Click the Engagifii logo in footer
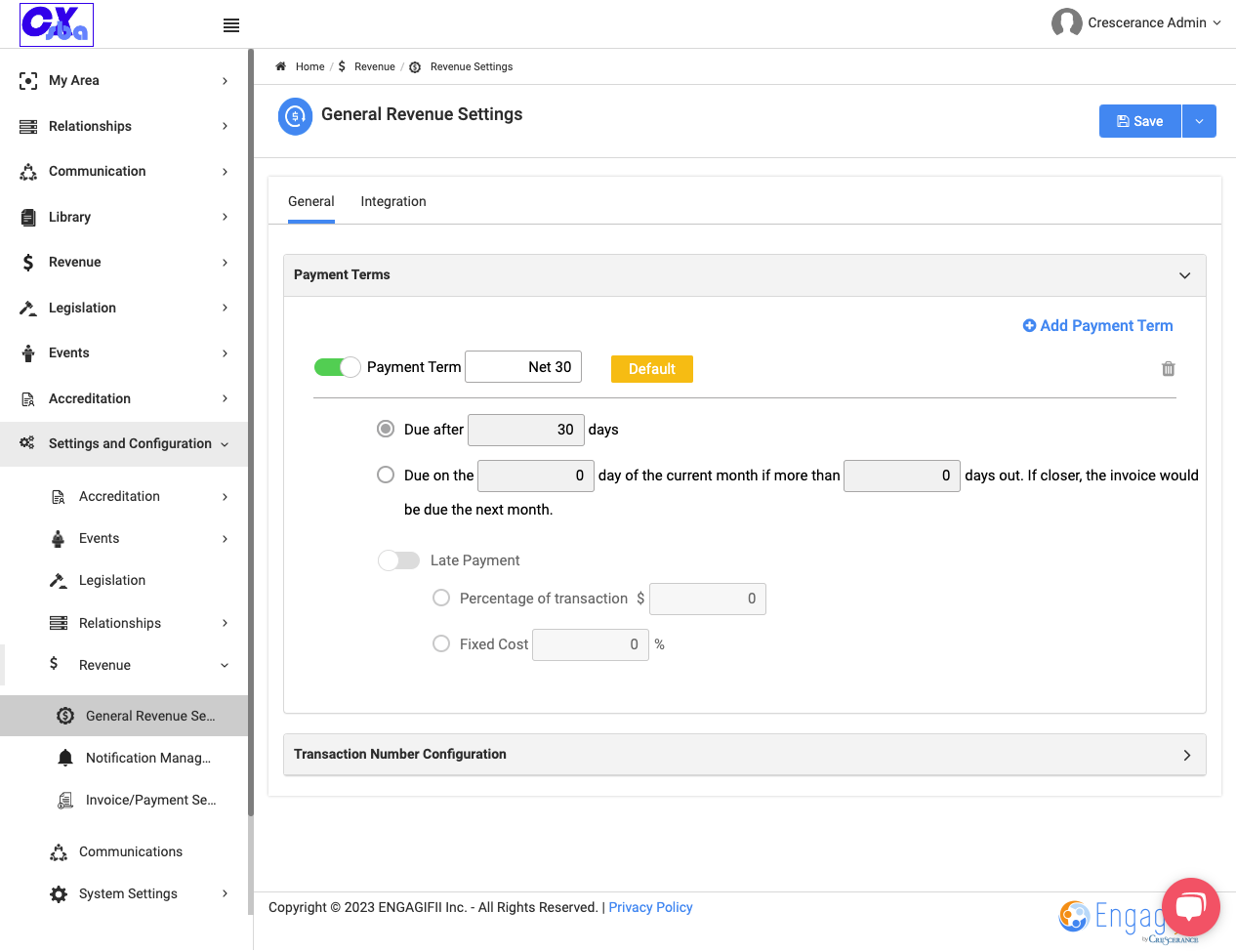Image resolution: width=1236 pixels, height=952 pixels. [x=1113, y=918]
